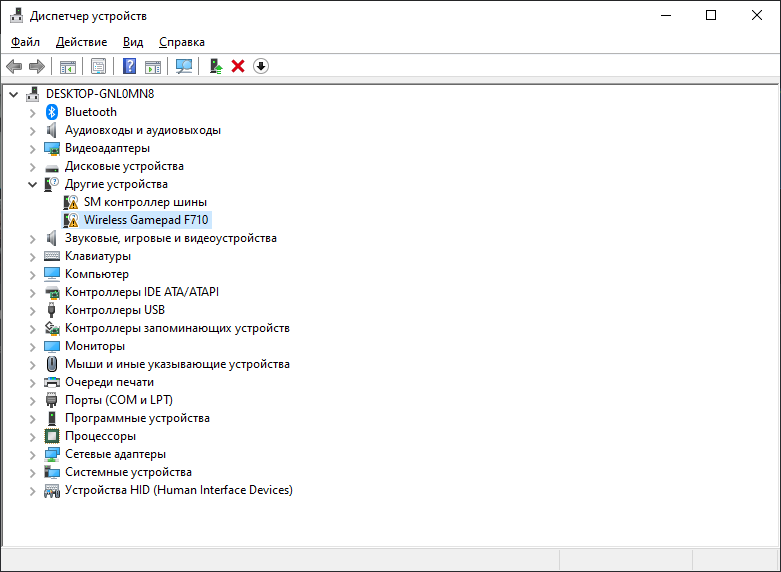Expand the Сетевые адаптеры node
Image resolution: width=781 pixels, height=572 pixels.
33,454
